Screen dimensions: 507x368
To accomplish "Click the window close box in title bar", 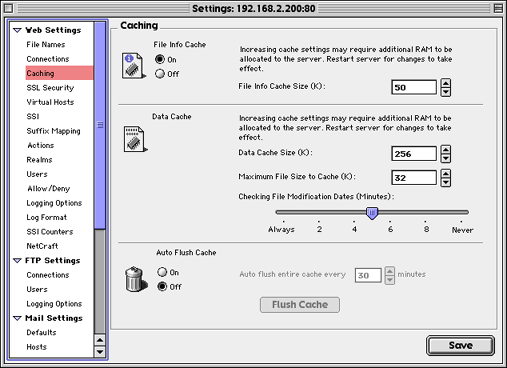I will (8, 8).
